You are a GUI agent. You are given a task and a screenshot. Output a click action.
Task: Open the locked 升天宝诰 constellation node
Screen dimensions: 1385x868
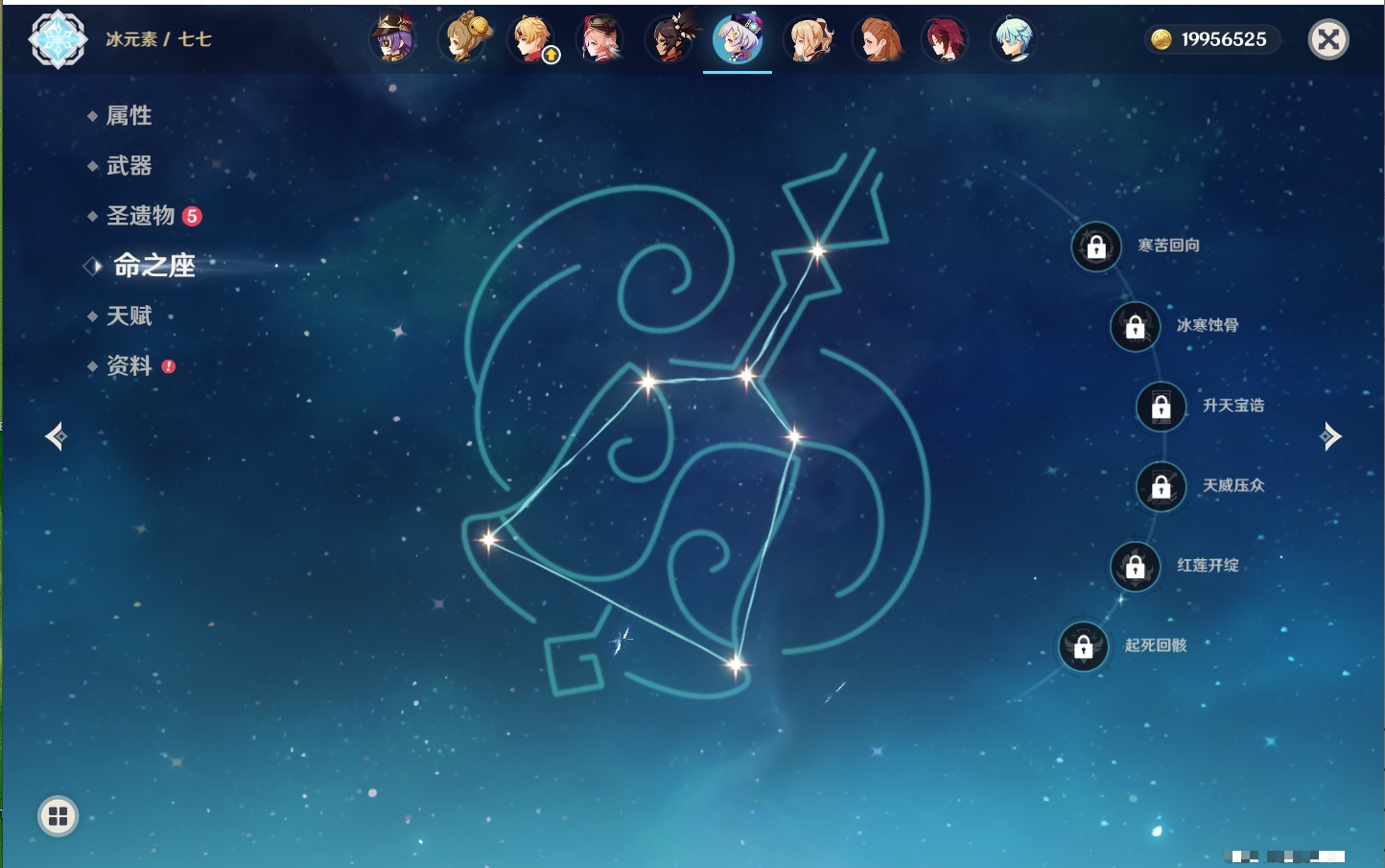pyautogui.click(x=1162, y=407)
